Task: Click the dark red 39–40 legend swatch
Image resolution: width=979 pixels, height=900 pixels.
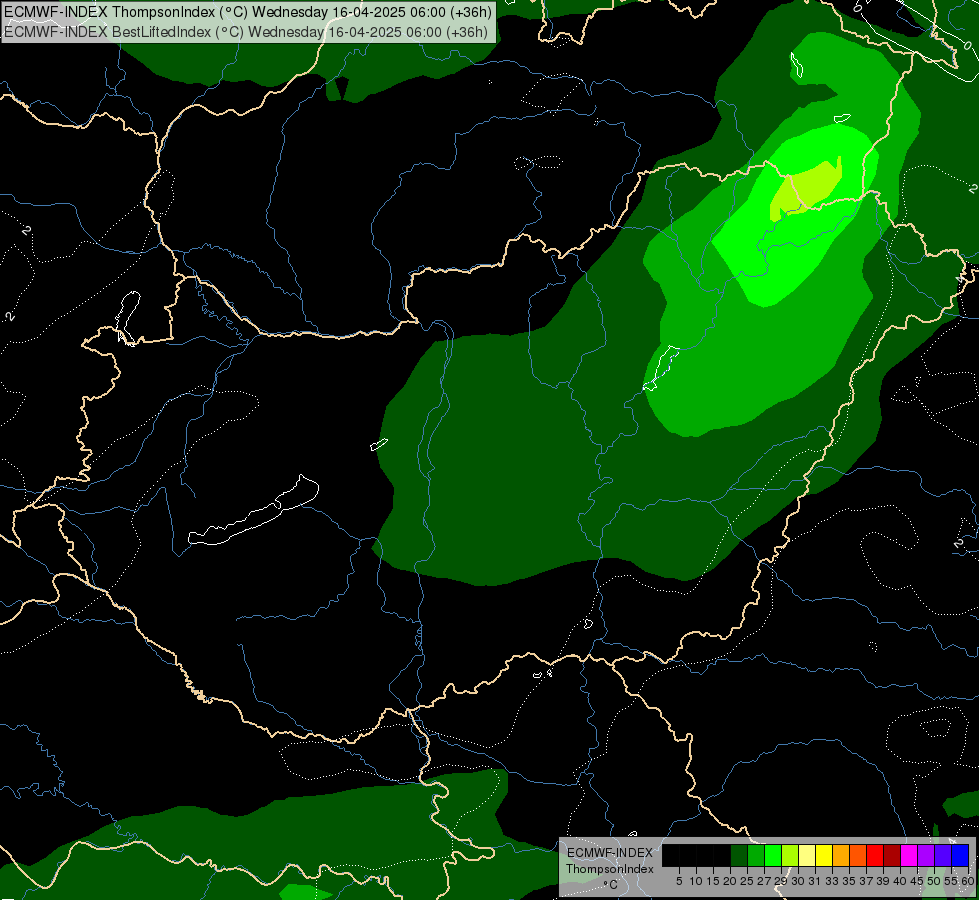Action: (x=892, y=855)
